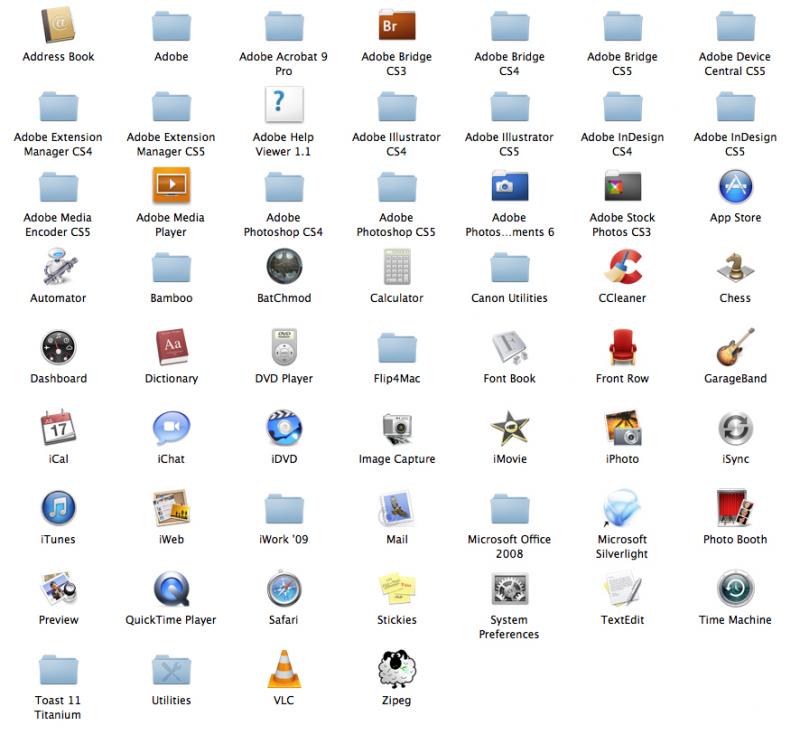800x735 pixels.
Task: Select the Adobe Bridge CS5 folder
Action: tap(622, 26)
